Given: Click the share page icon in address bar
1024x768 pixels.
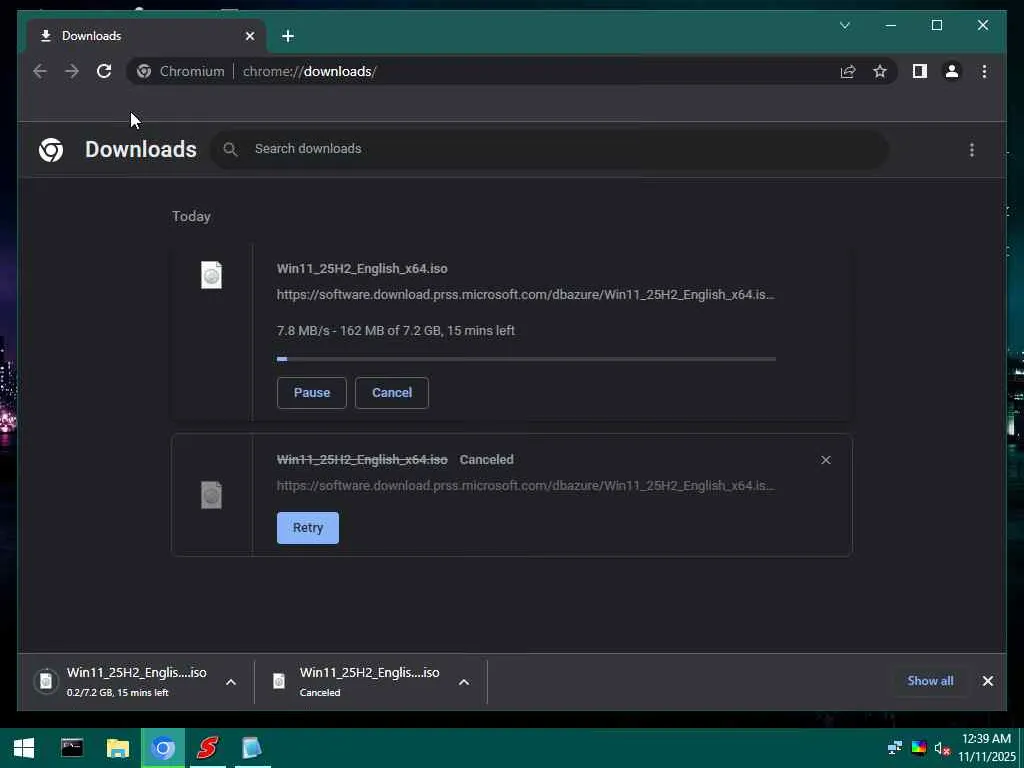Looking at the screenshot, I should pyautogui.click(x=848, y=71).
